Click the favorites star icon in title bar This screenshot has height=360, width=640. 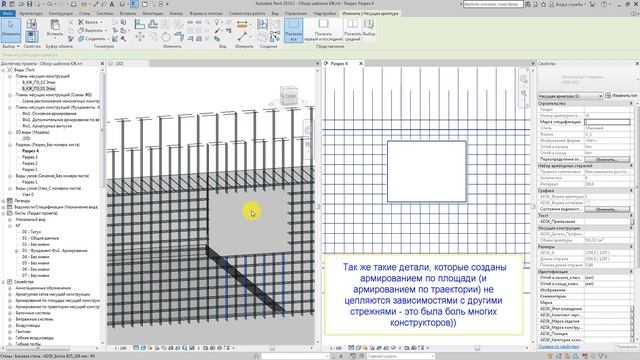[x=543, y=4]
